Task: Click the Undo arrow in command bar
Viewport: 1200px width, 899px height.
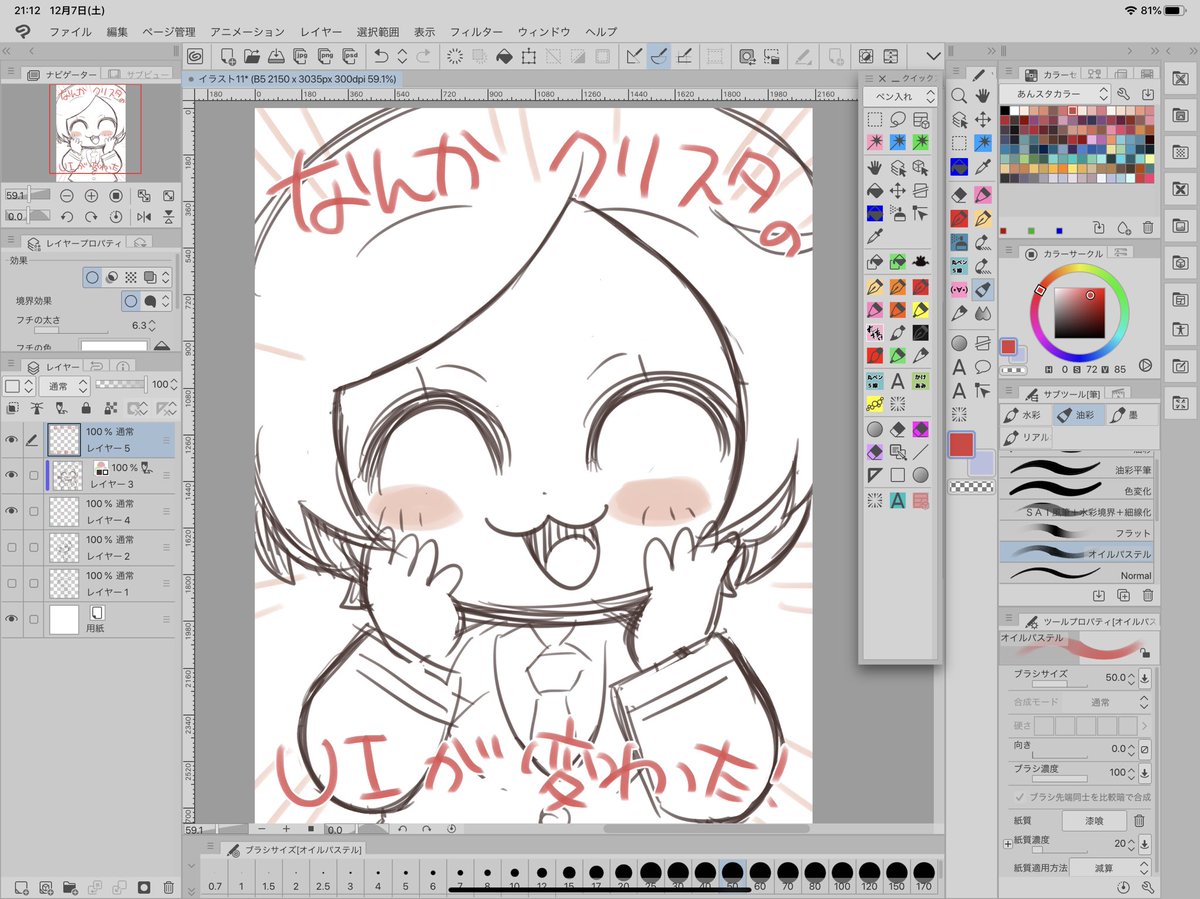Action: (381, 56)
